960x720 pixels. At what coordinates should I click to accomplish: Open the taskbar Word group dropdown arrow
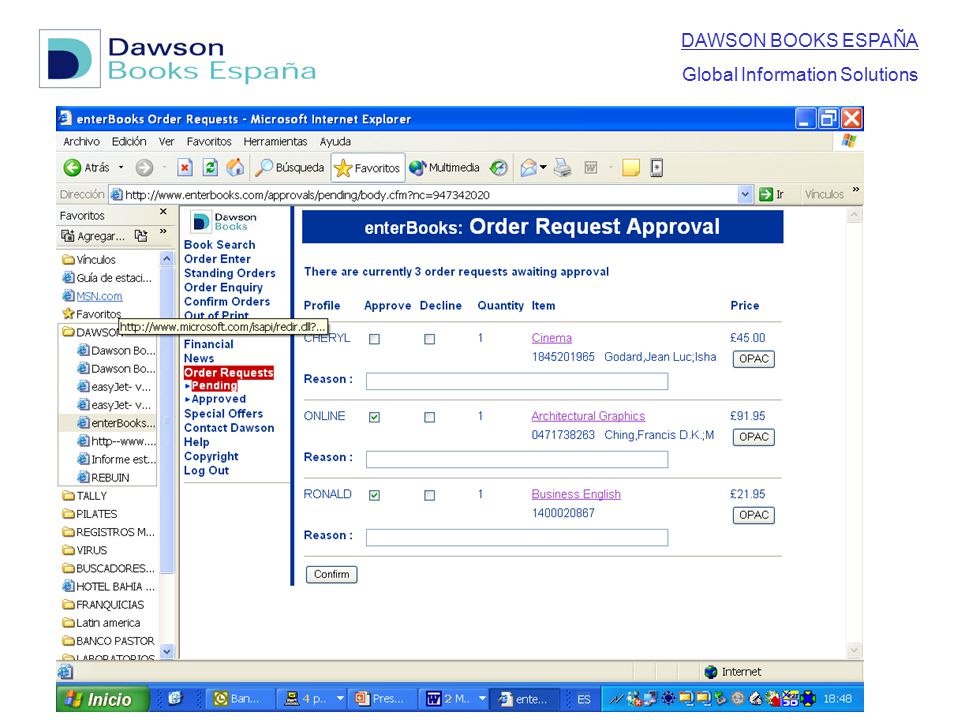[482, 698]
